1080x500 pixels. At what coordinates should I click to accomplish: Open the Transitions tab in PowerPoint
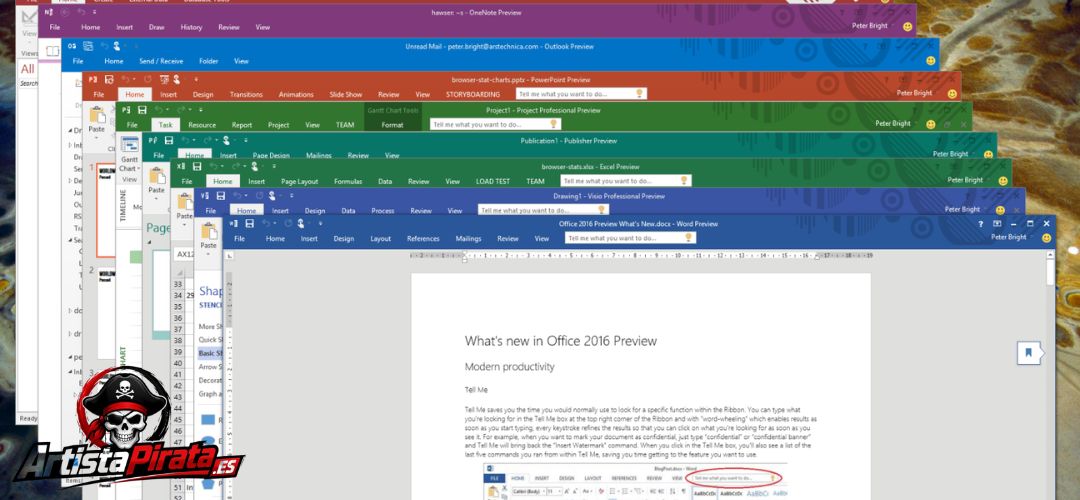point(246,95)
